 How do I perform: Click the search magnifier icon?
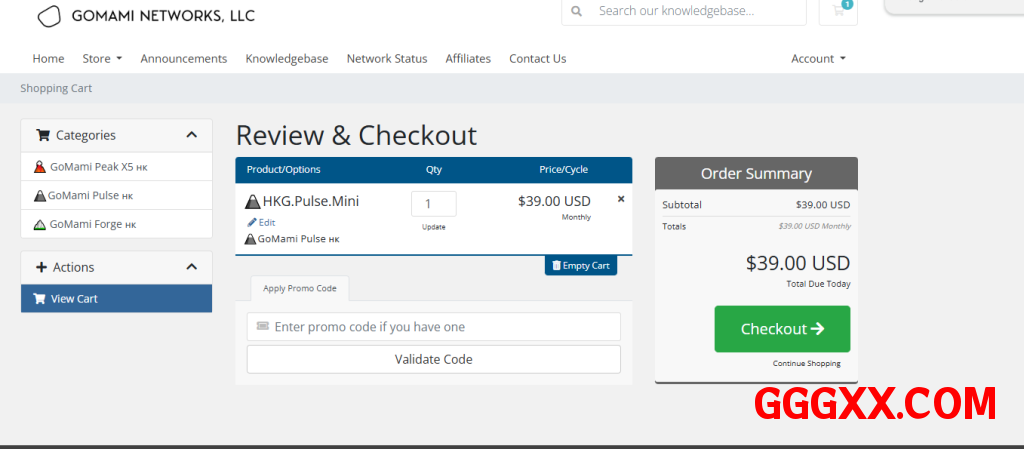[x=576, y=11]
